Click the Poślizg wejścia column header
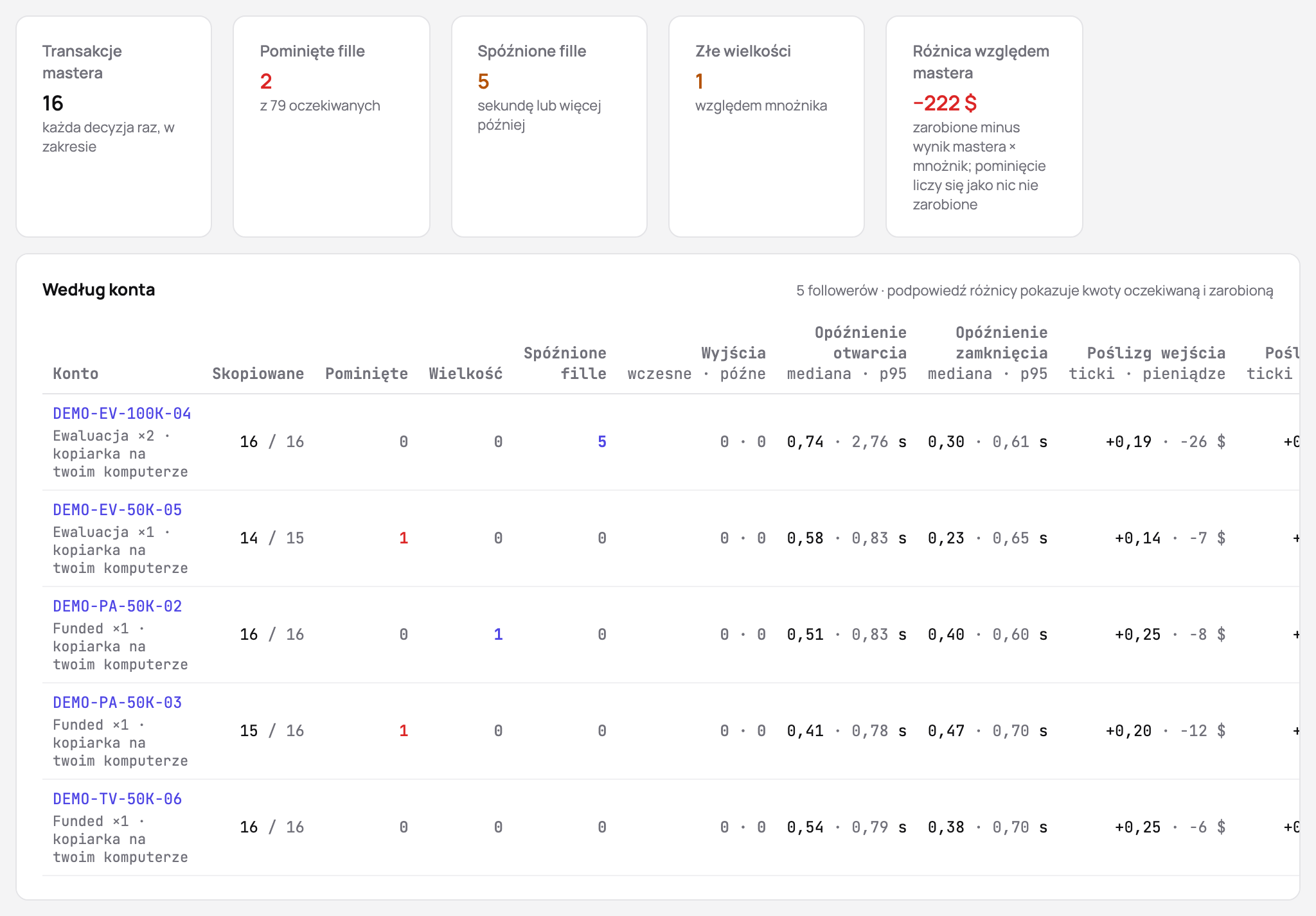Image resolution: width=1316 pixels, height=916 pixels. 1147,364
